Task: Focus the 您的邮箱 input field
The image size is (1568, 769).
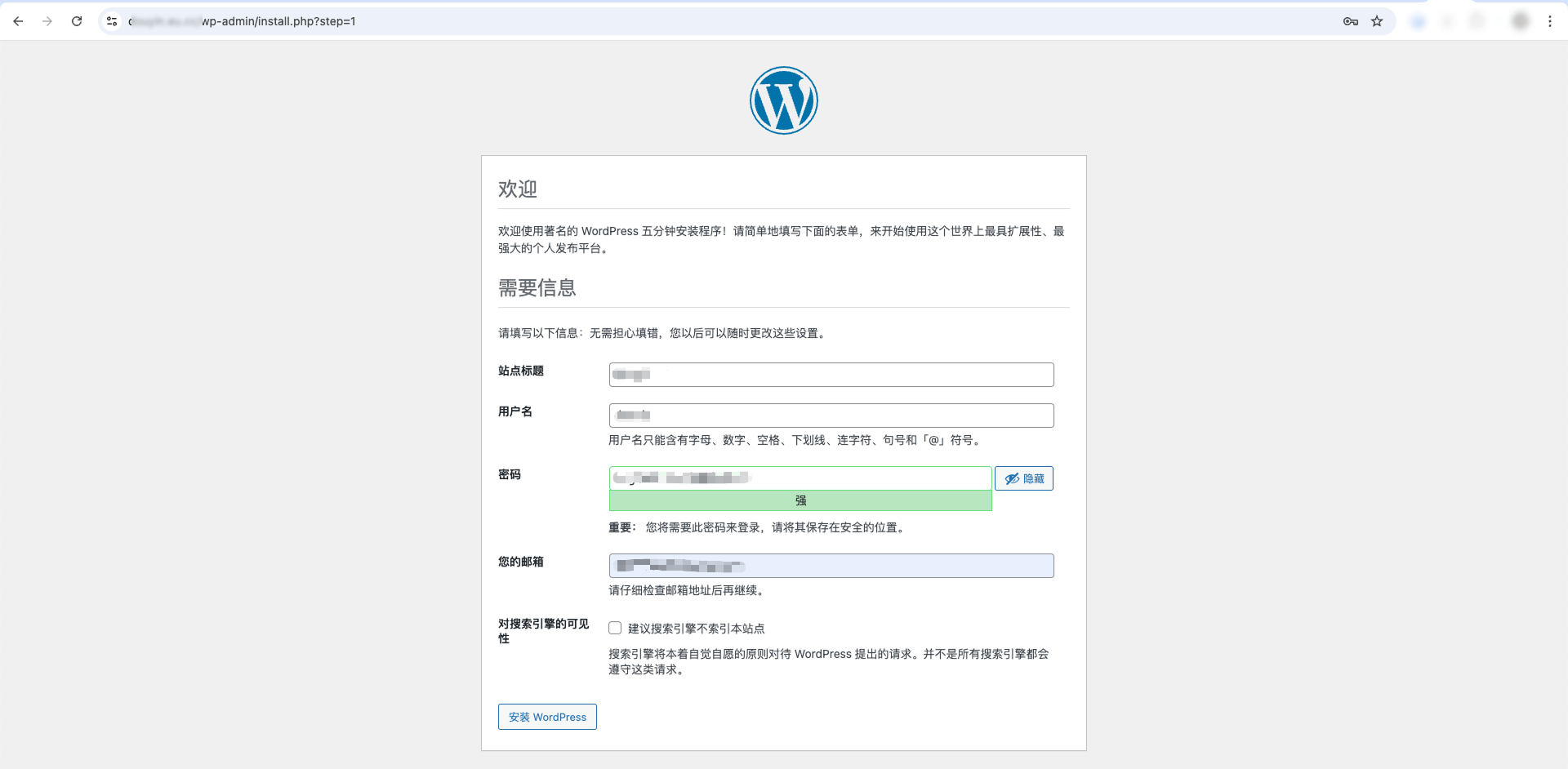Action: tap(831, 566)
